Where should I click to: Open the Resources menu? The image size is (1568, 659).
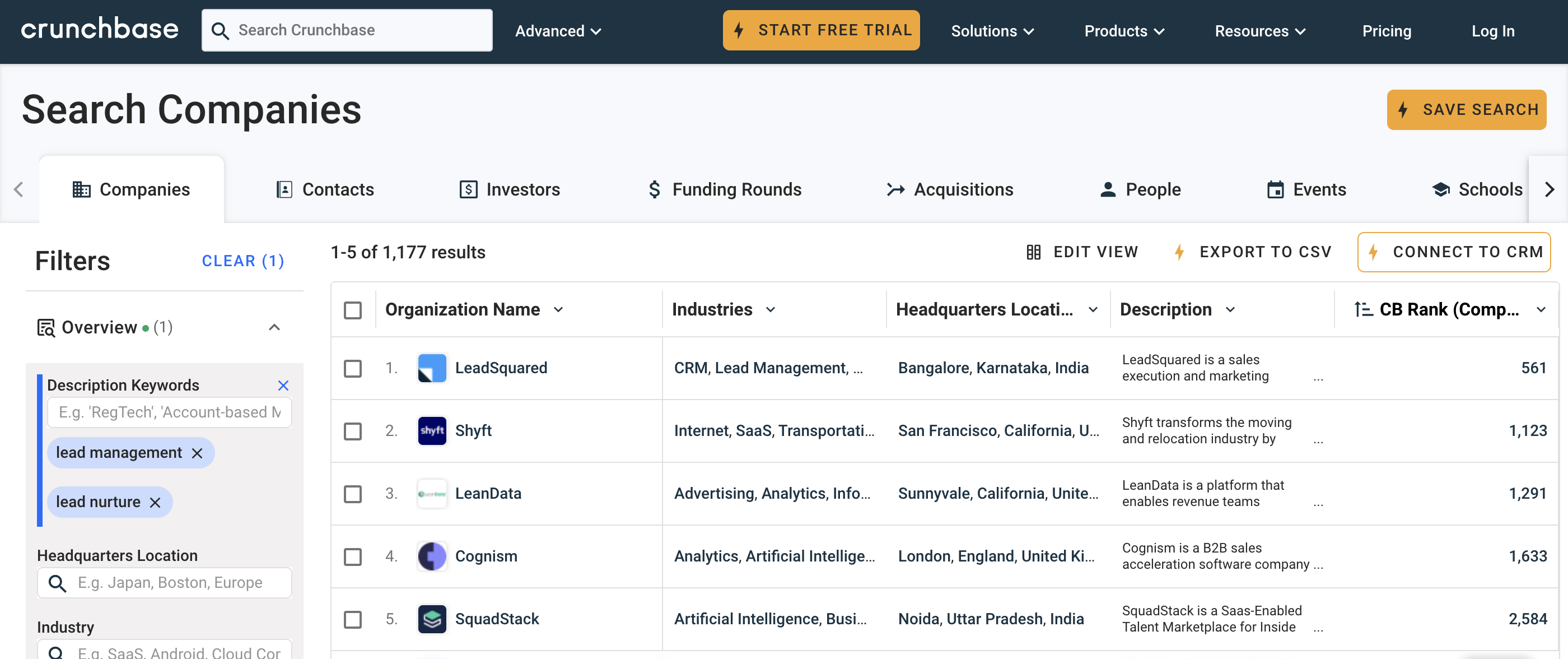click(1260, 31)
